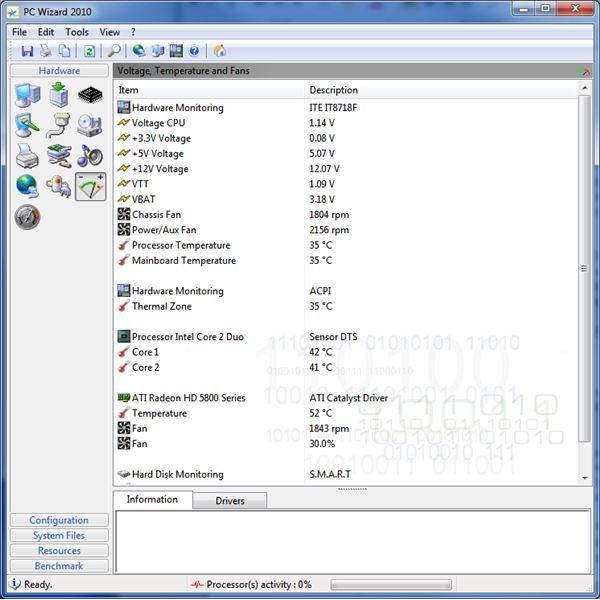Click the Fan 1843 rpm row

[x=346, y=429]
